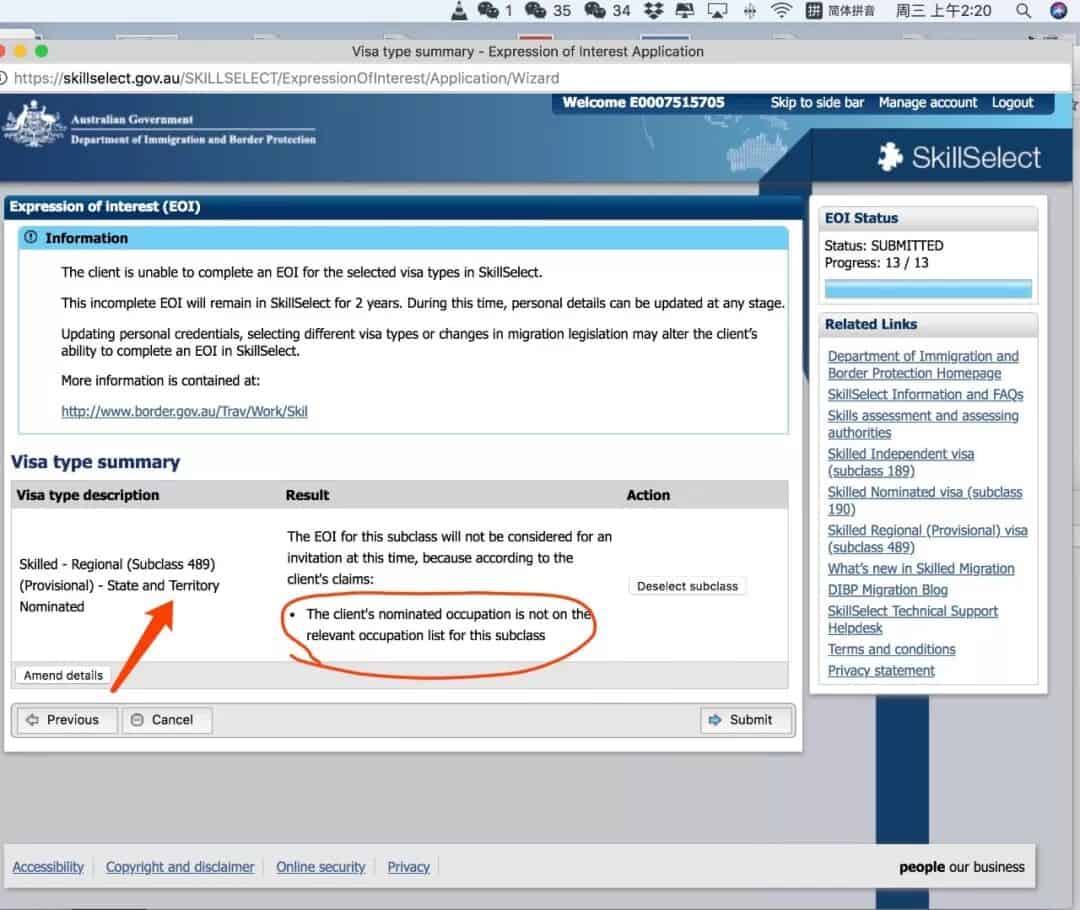
Task: Click Welcome E0007515705 text
Action: click(643, 103)
